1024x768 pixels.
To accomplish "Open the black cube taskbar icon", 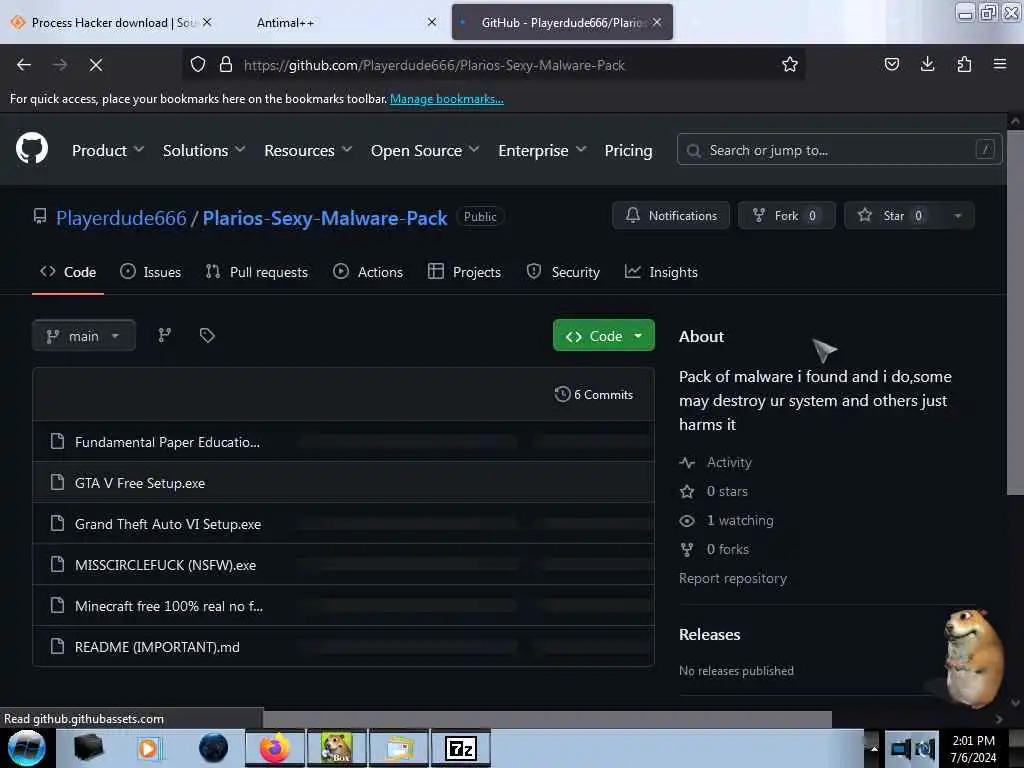I will 89,748.
